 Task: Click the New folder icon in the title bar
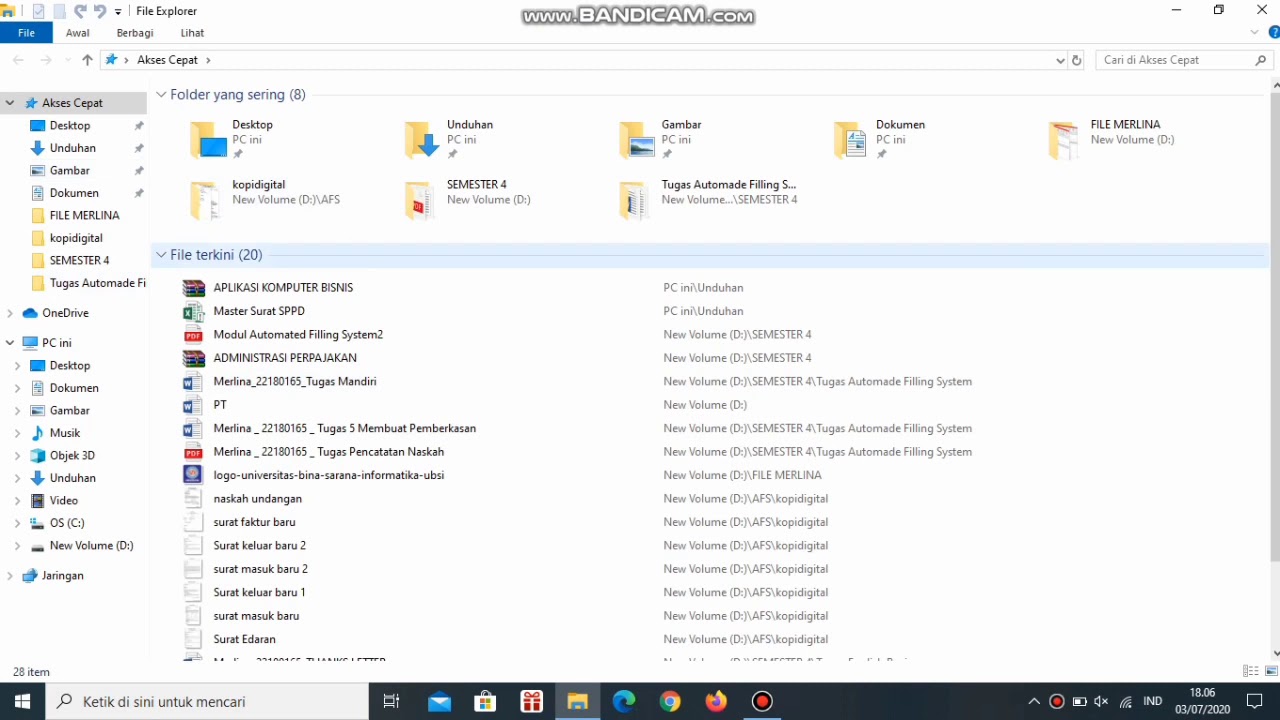(x=59, y=11)
